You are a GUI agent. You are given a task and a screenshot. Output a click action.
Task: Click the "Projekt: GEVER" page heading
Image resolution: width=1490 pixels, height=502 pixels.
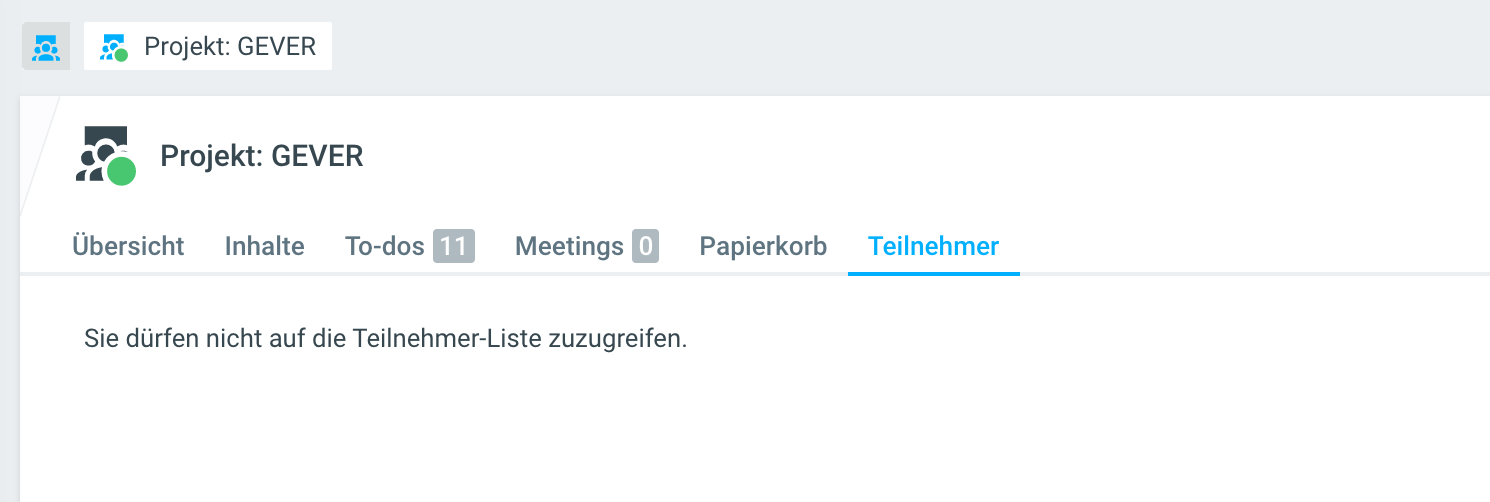[x=262, y=156]
